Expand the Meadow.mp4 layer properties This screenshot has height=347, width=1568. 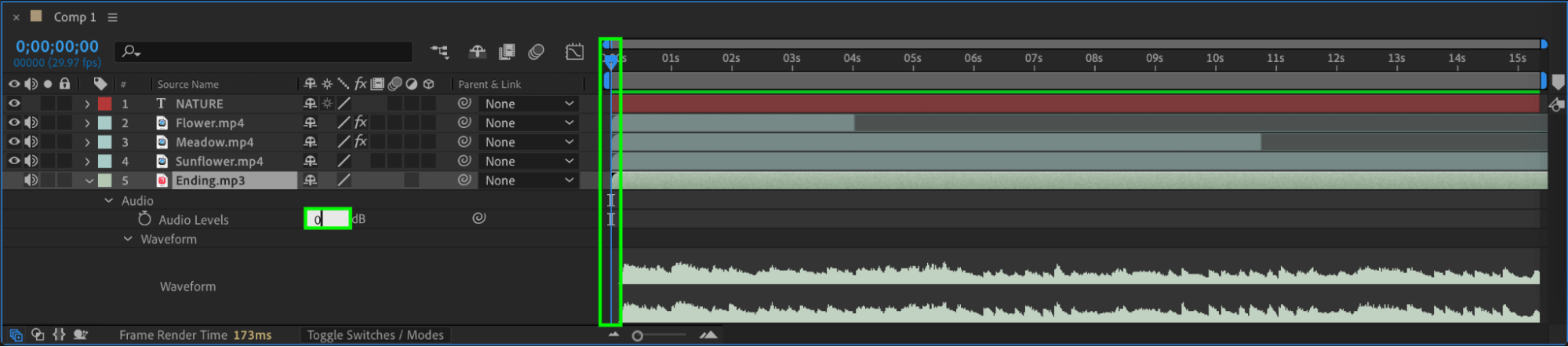click(x=87, y=142)
